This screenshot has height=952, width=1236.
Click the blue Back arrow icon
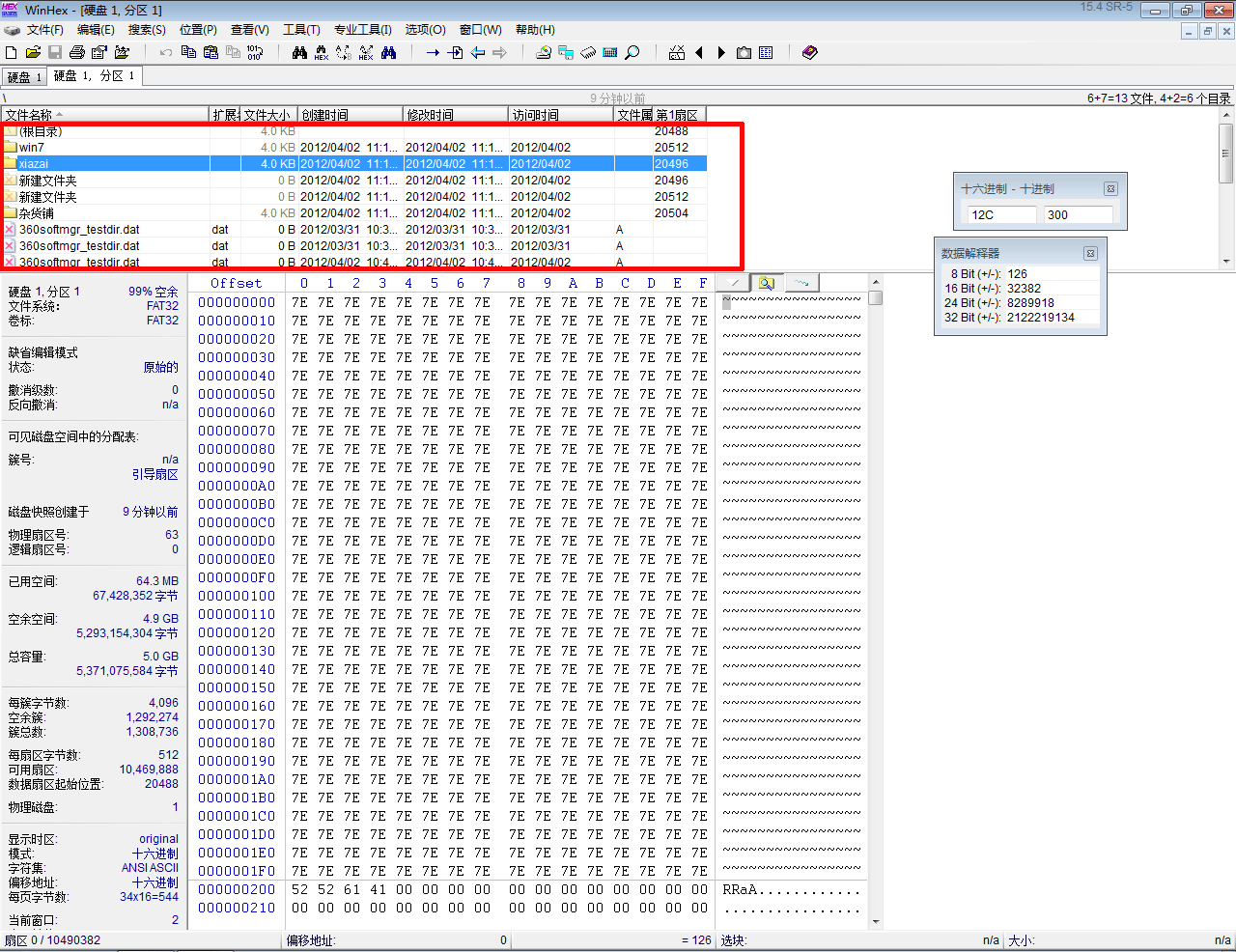pos(477,52)
